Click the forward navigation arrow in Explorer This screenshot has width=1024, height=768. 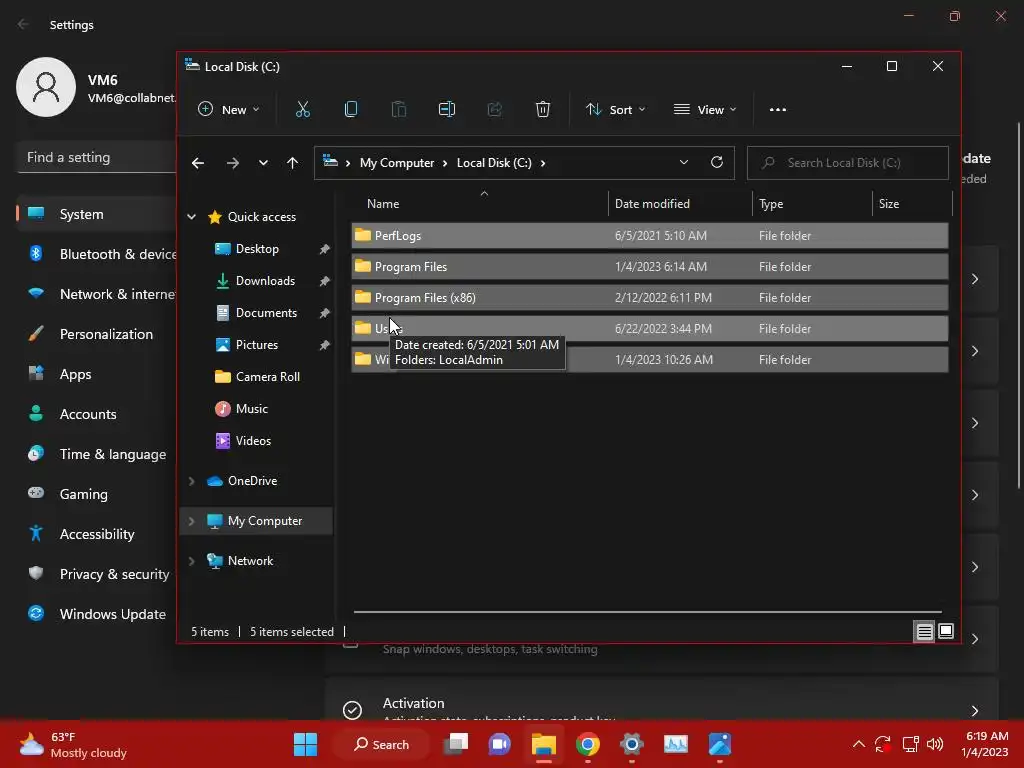click(232, 163)
